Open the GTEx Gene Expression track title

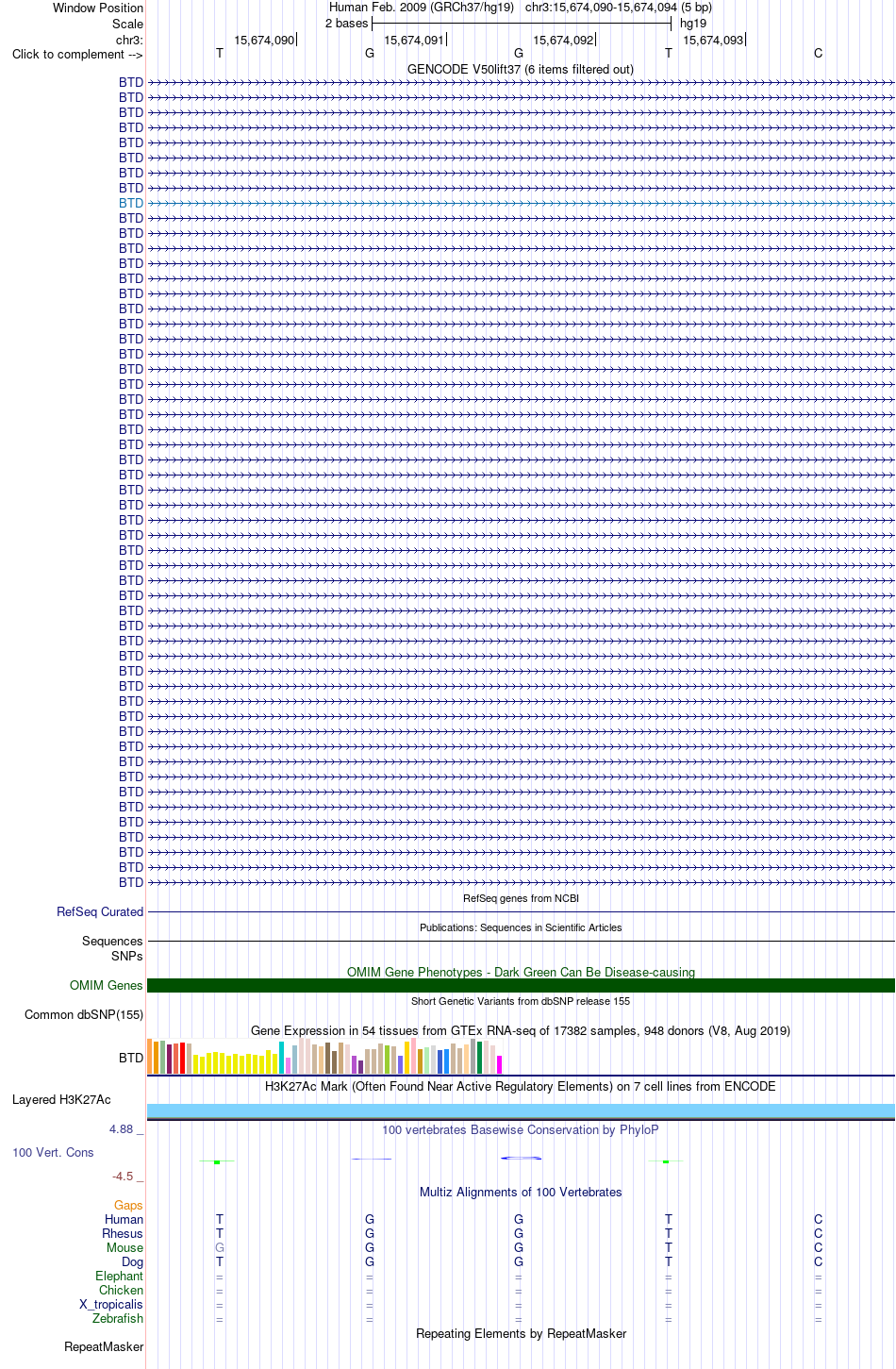(521, 1030)
